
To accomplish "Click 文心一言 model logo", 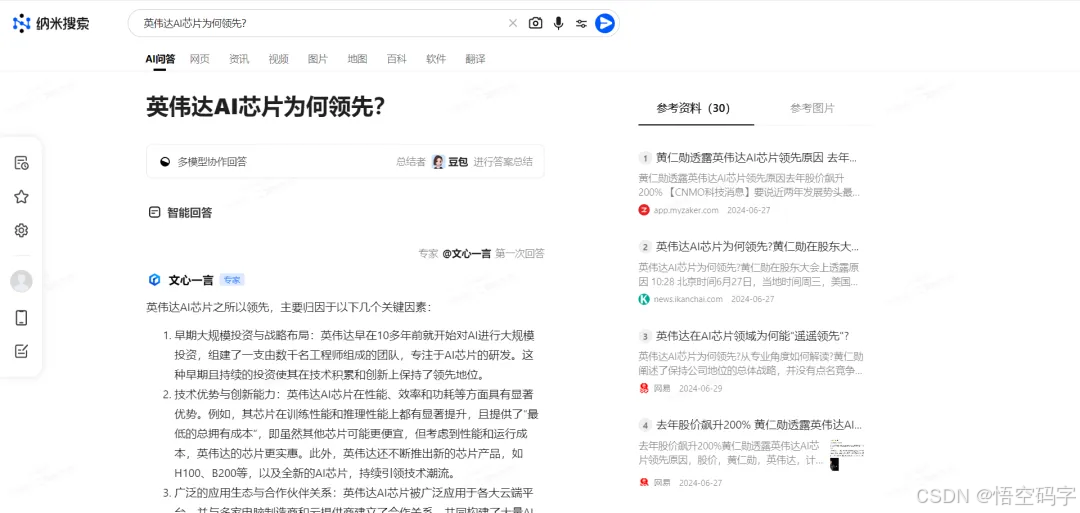I will tap(154, 280).
